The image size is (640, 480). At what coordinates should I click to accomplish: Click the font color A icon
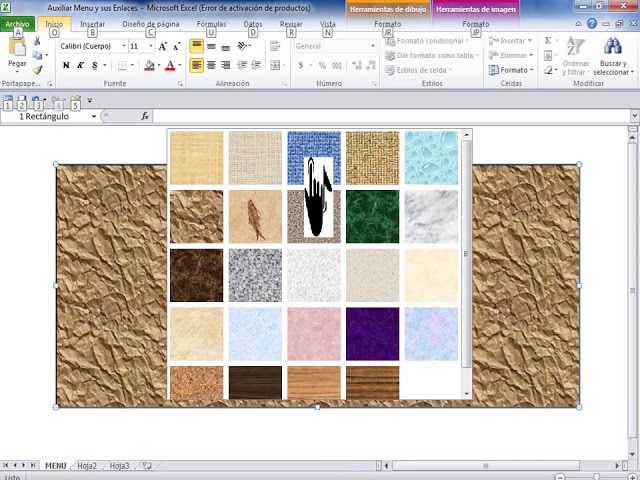pos(170,65)
